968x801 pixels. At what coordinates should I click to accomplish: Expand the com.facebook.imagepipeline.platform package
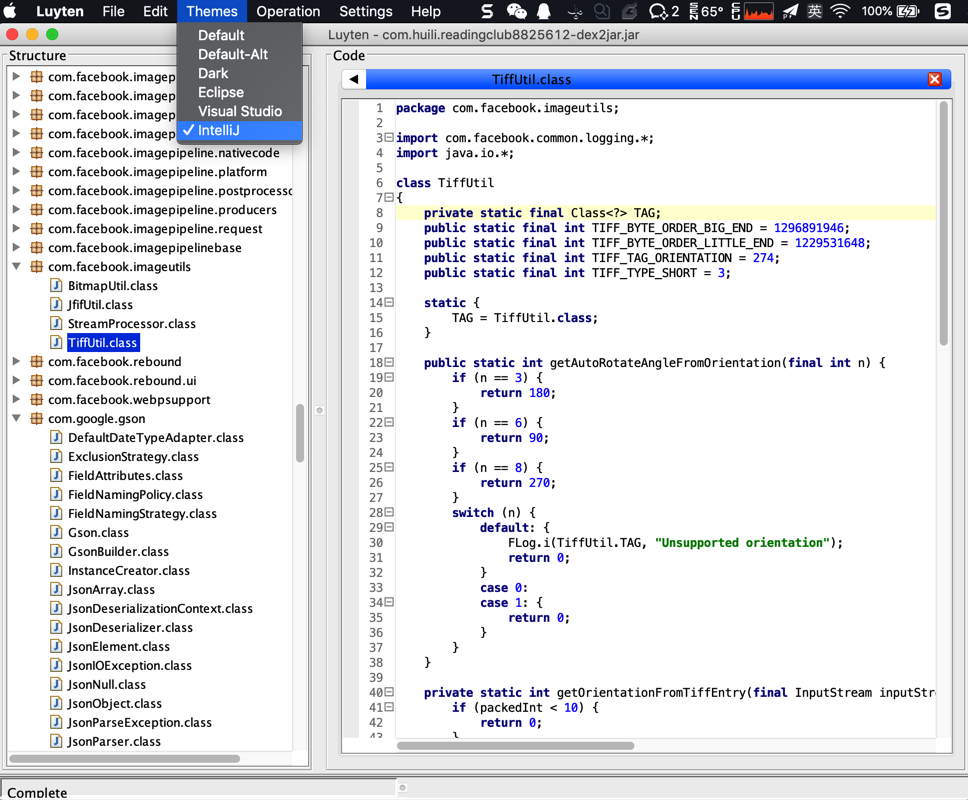17,172
